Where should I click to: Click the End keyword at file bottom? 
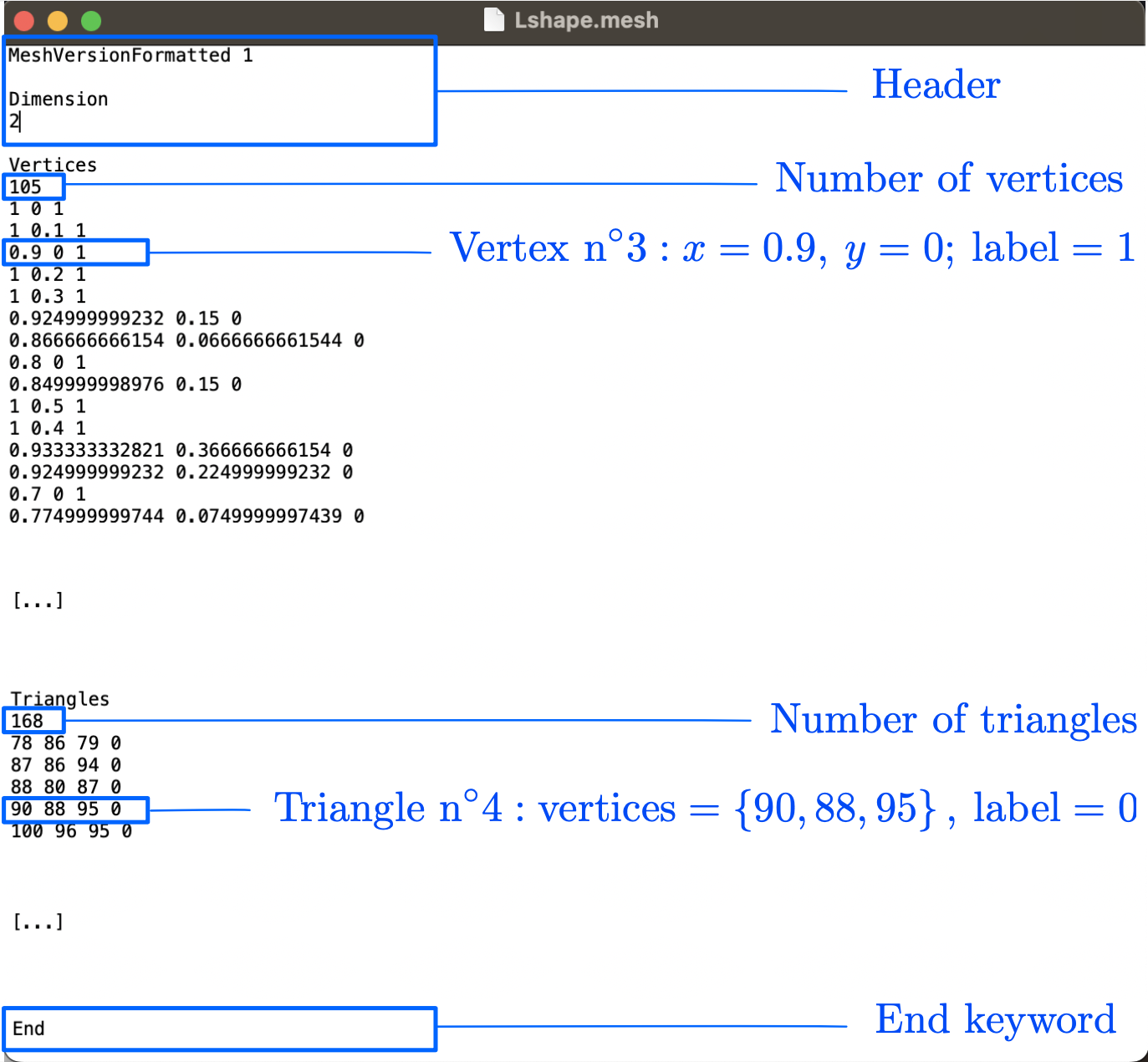[29, 1029]
